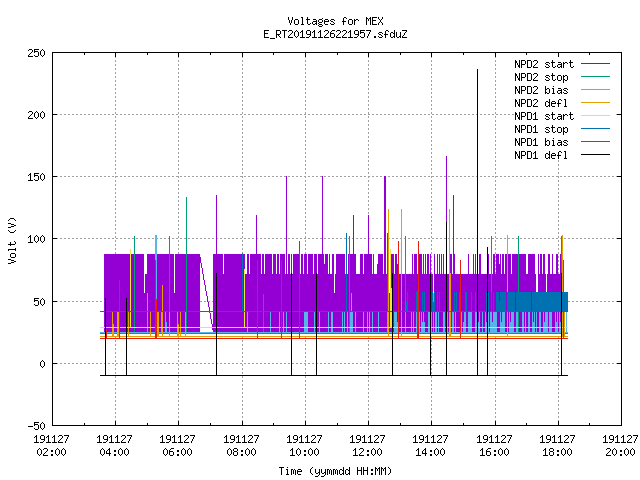Click the x-axis tick label 10:00

pyautogui.click(x=304, y=453)
